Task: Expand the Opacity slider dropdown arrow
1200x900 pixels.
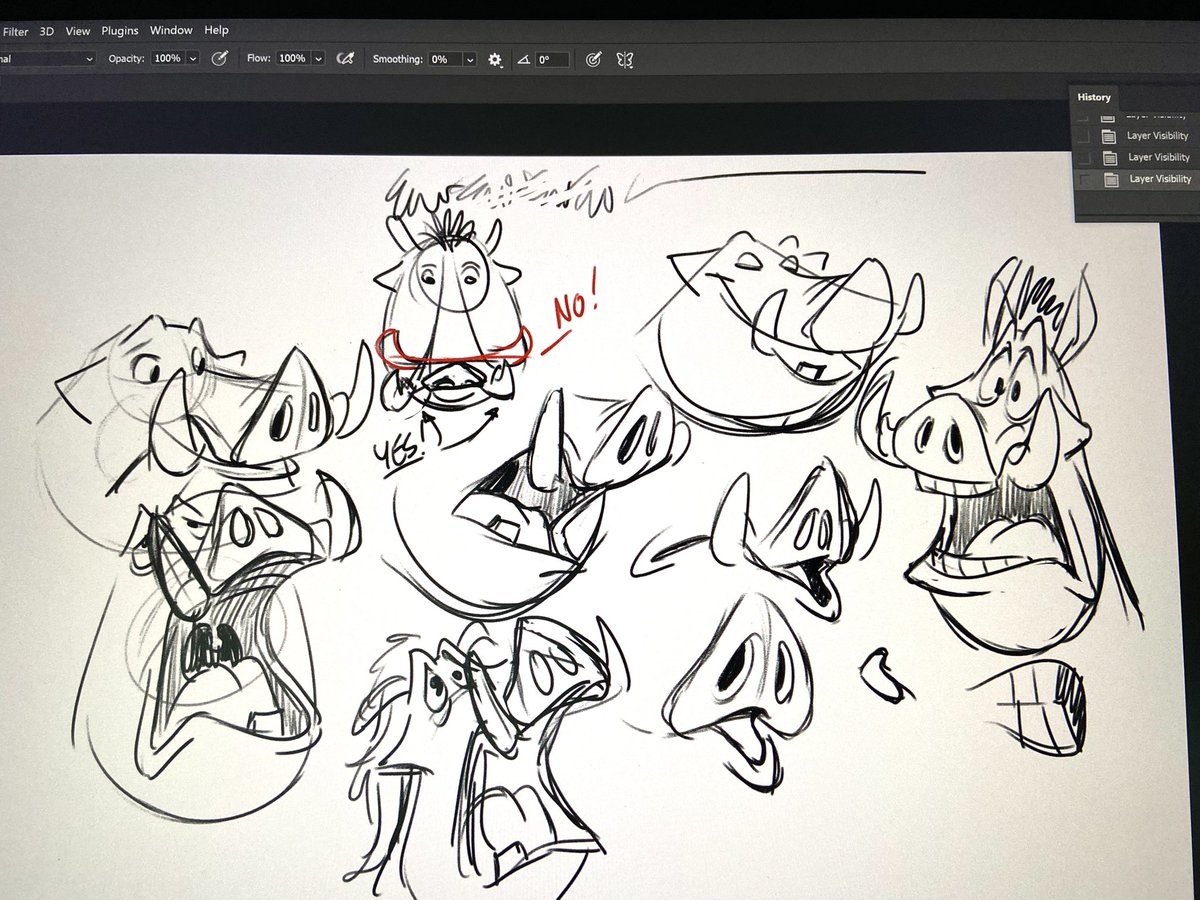Action: click(193, 59)
